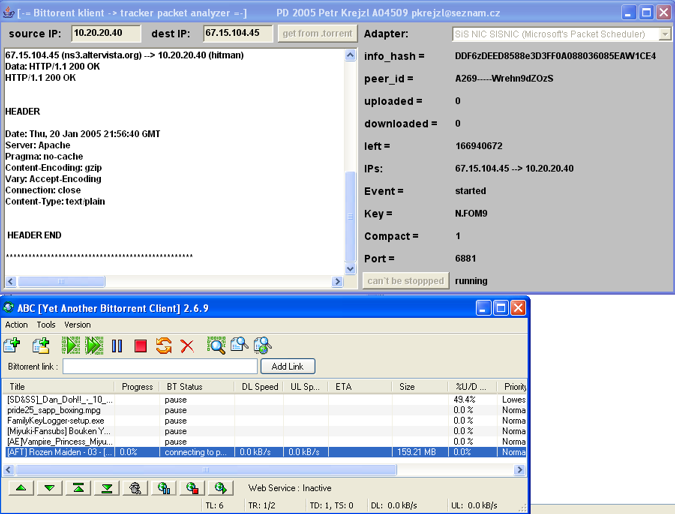Click the 'TL: 6' status bar entry
Image resolution: width=675 pixels, height=514 pixels.
[x=214, y=505]
